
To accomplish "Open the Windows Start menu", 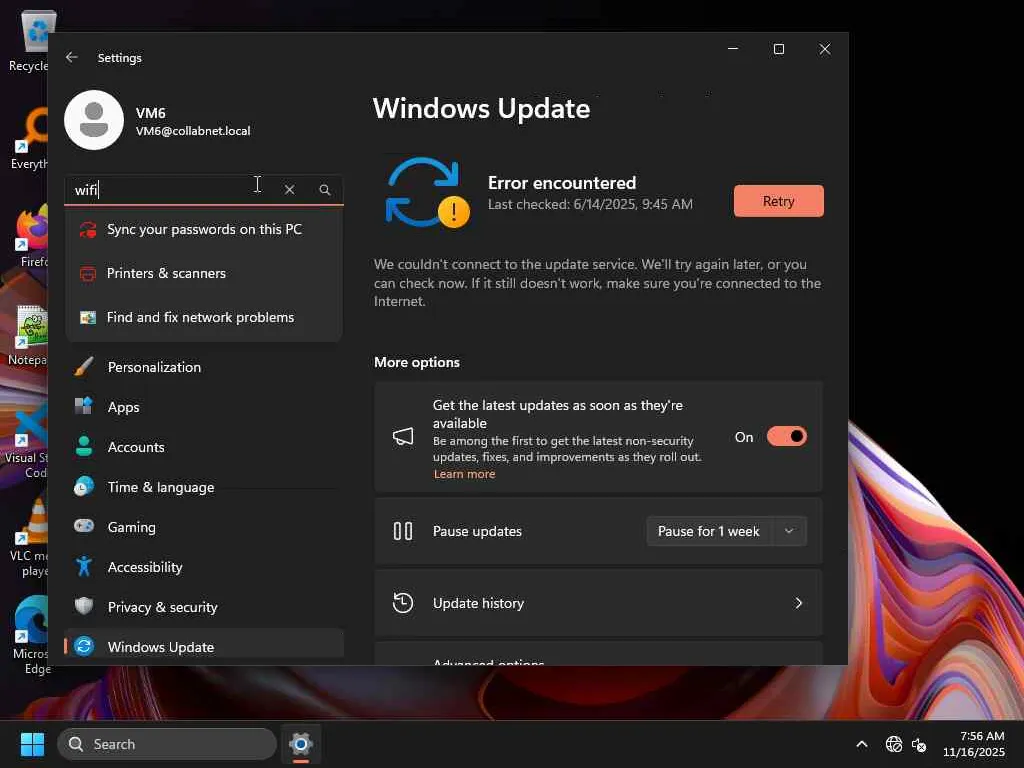I will pyautogui.click(x=32, y=744).
